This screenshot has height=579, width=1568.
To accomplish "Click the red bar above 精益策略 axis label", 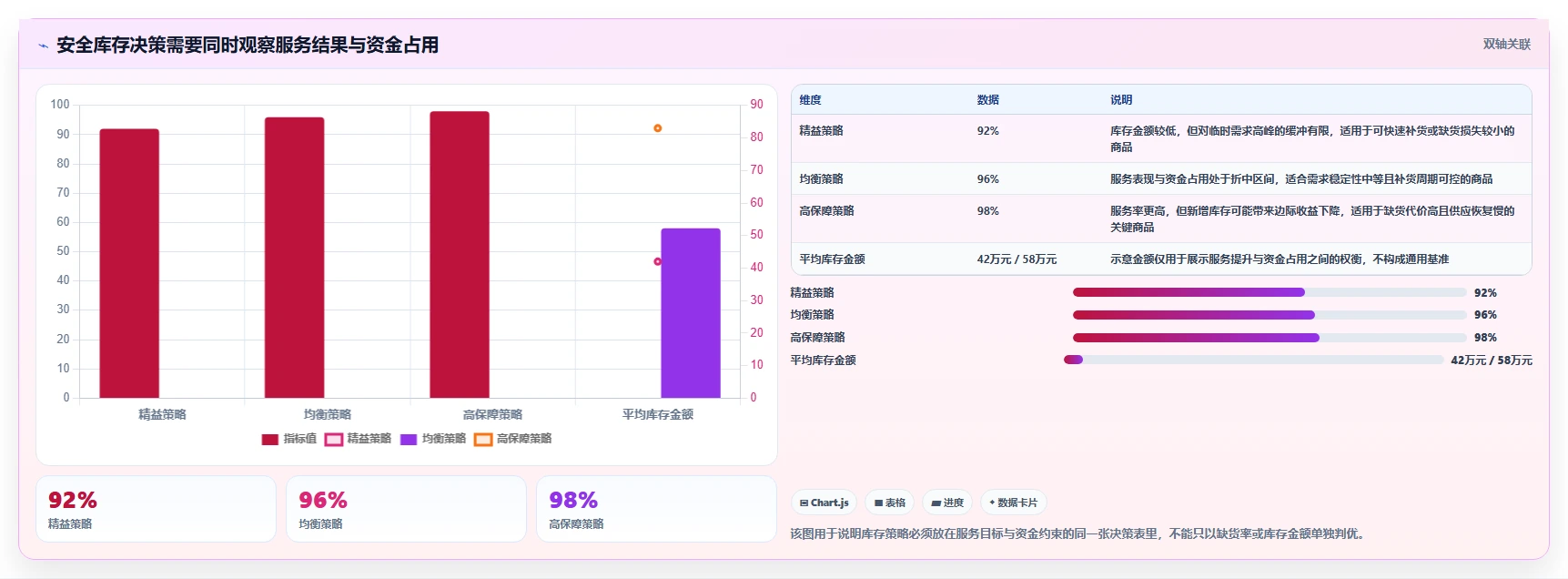I will pos(129,263).
